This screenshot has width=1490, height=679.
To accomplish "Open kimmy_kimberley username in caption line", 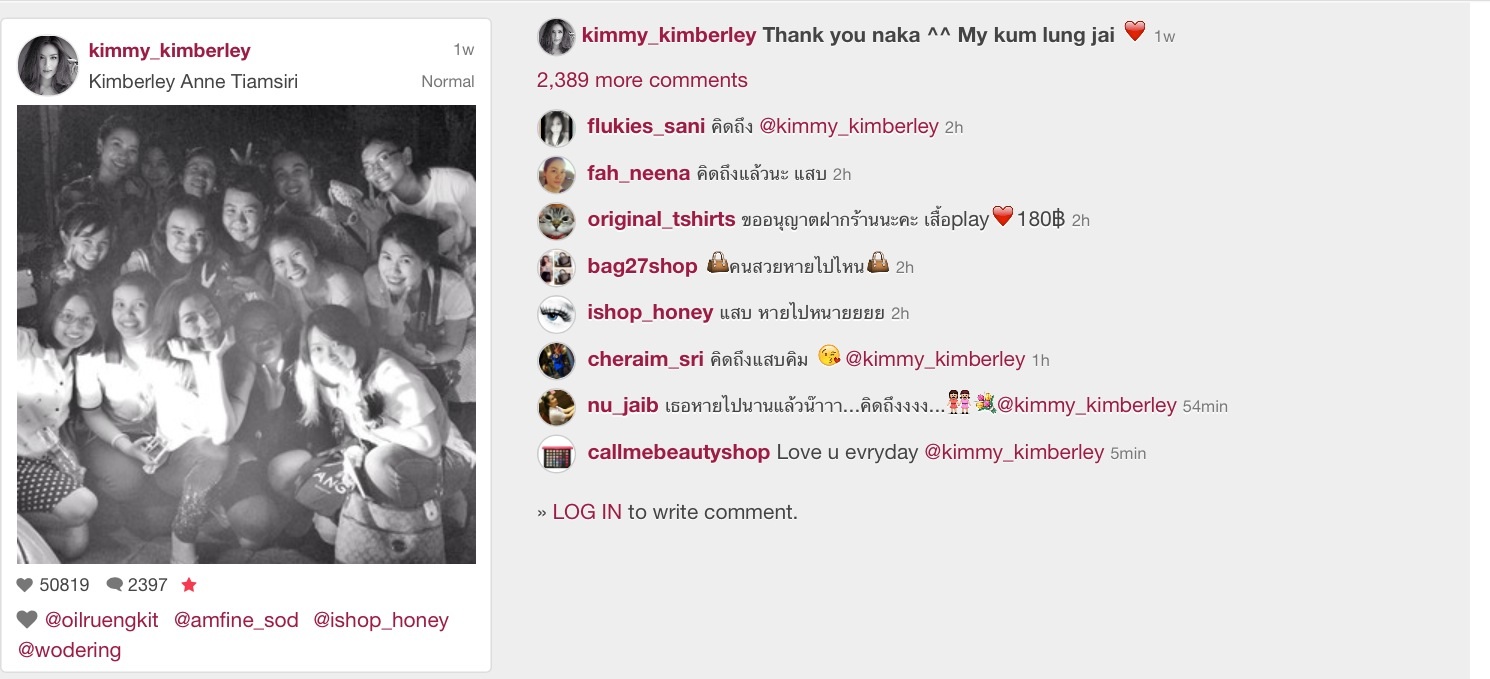I will 669,35.
